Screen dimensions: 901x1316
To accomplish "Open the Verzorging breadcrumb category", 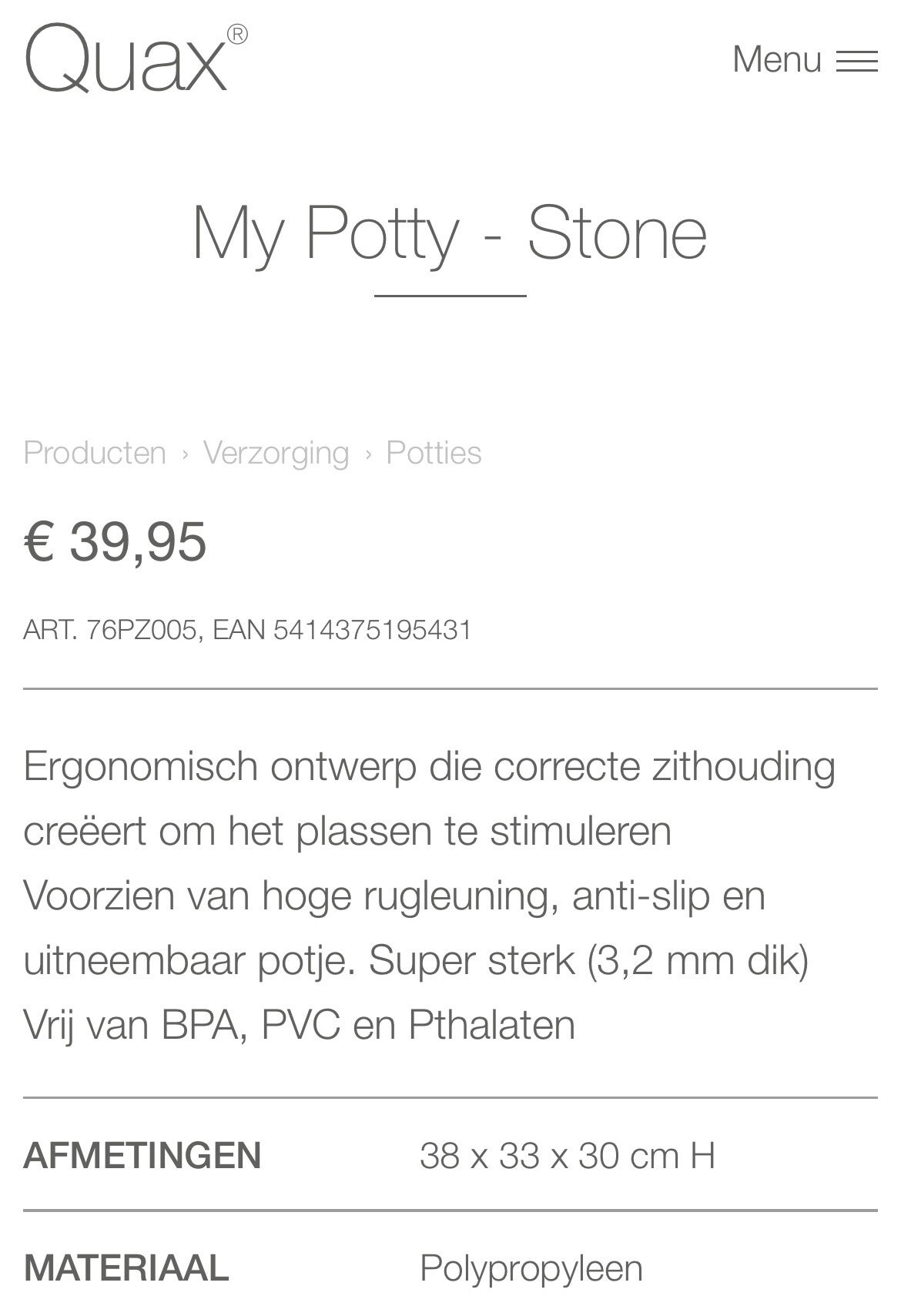I will tap(276, 453).
